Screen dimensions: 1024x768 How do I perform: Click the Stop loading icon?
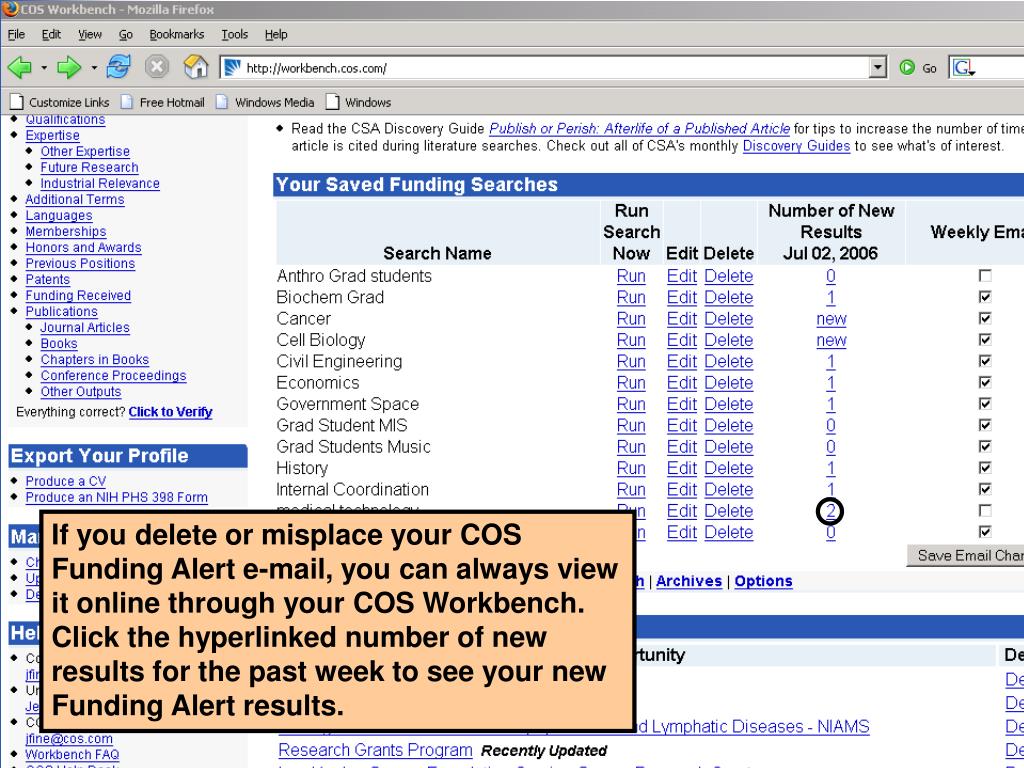[157, 67]
